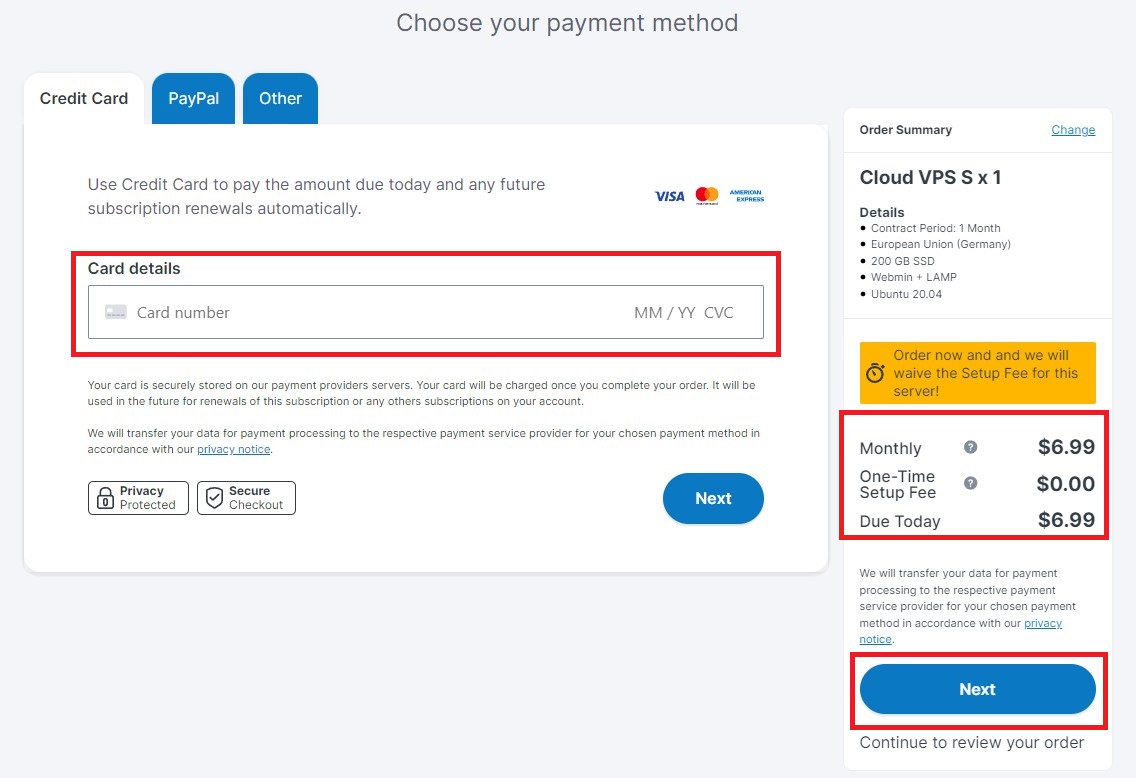Focus the Card number input field
Viewport: 1136px width, 778px height.
pyautogui.click(x=362, y=312)
